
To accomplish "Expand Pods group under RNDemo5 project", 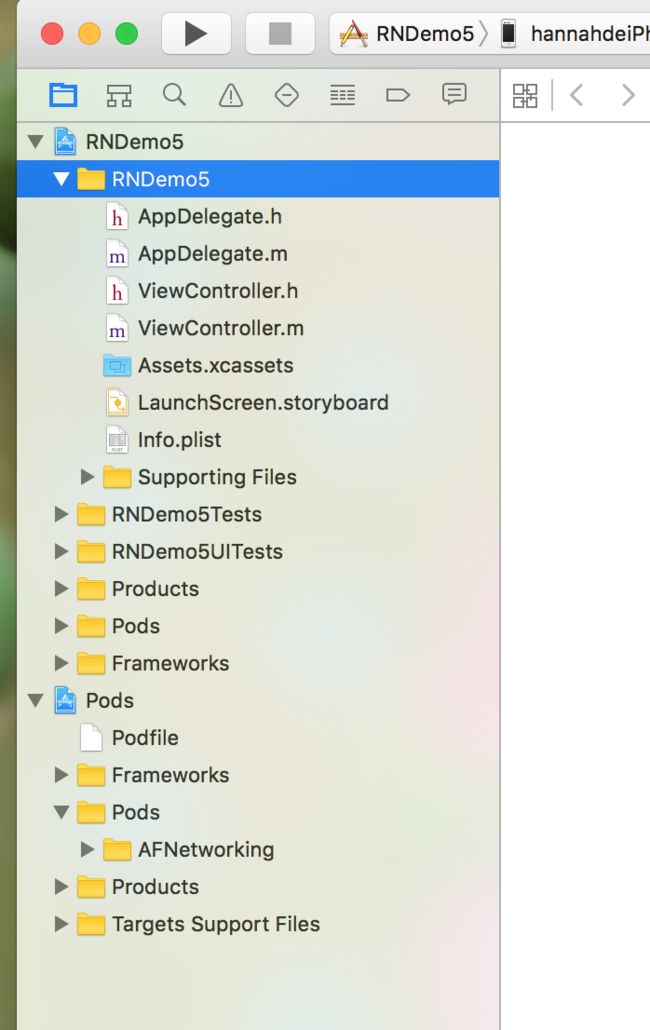I will pyautogui.click(x=61, y=626).
